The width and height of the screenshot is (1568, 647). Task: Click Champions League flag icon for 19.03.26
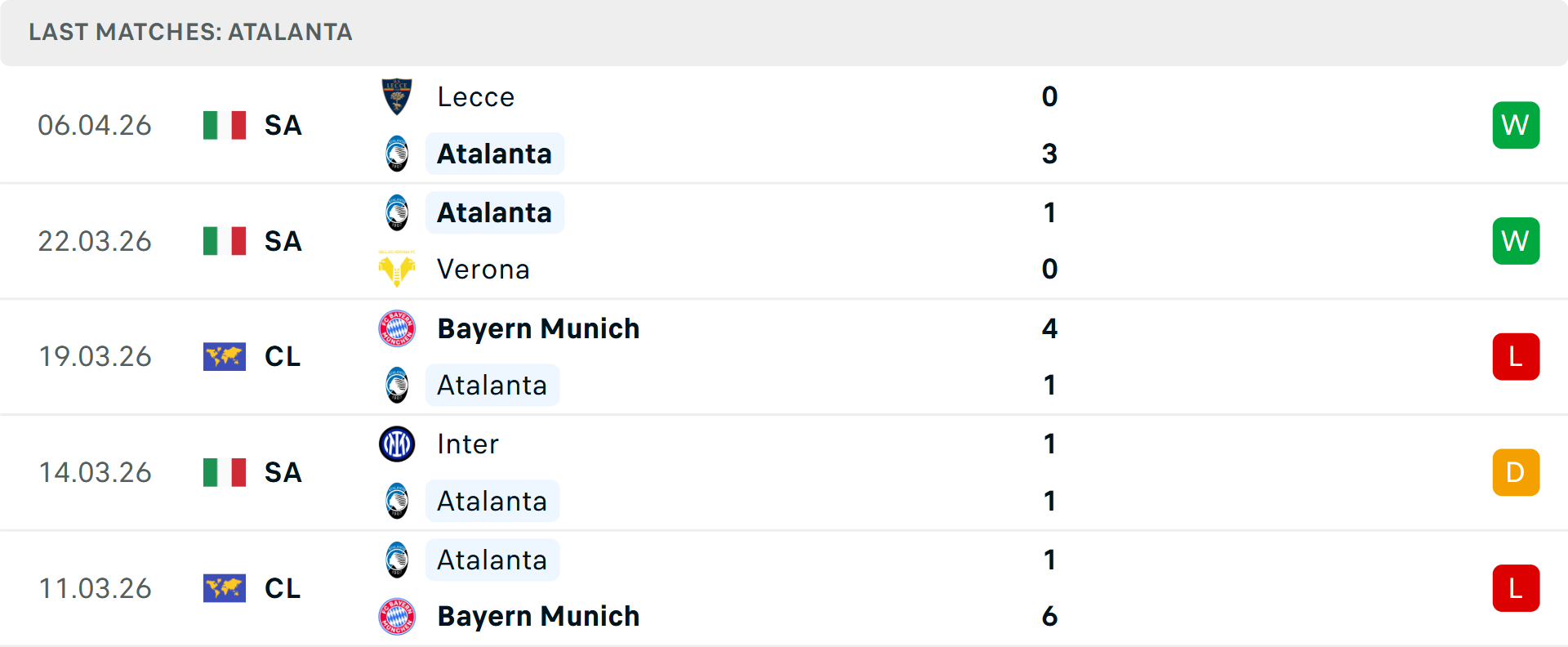click(x=225, y=357)
